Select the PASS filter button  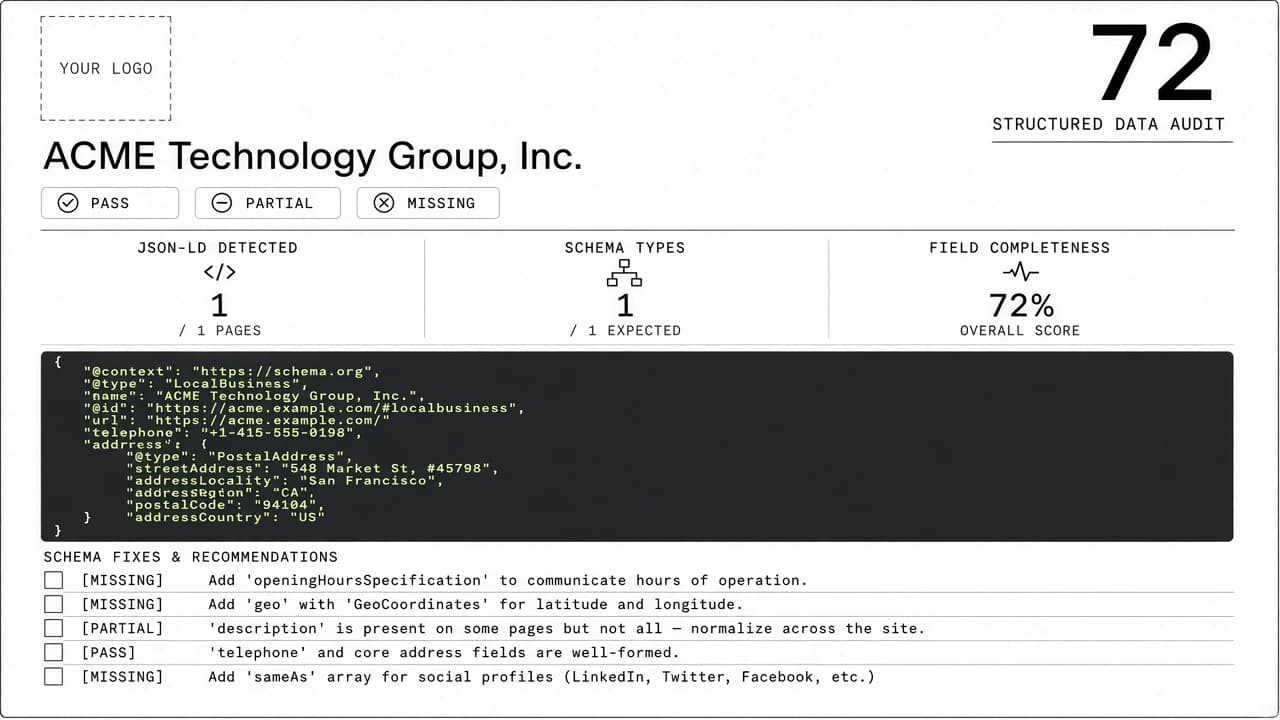110,203
